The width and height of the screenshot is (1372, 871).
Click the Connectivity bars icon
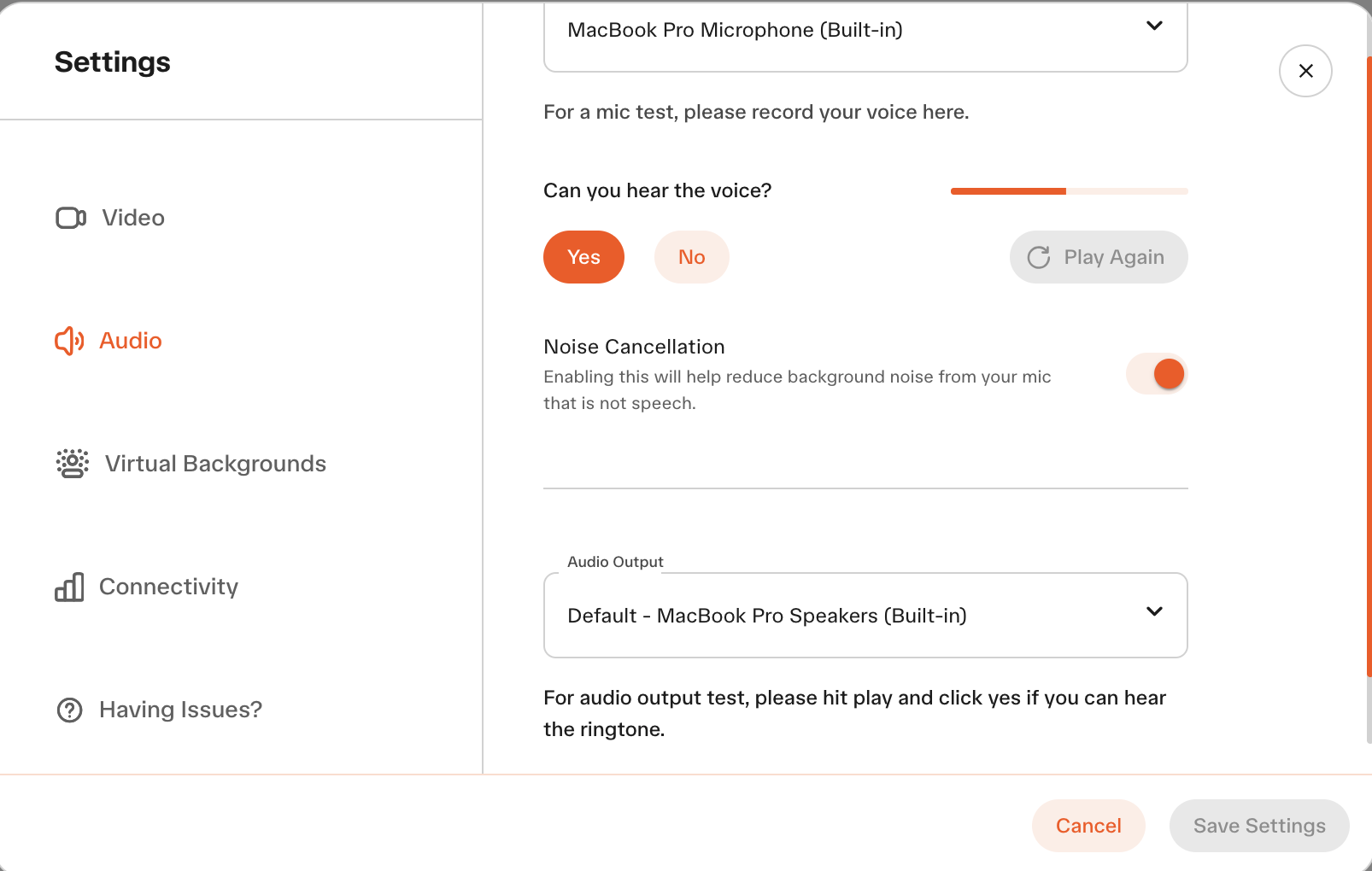point(69,587)
